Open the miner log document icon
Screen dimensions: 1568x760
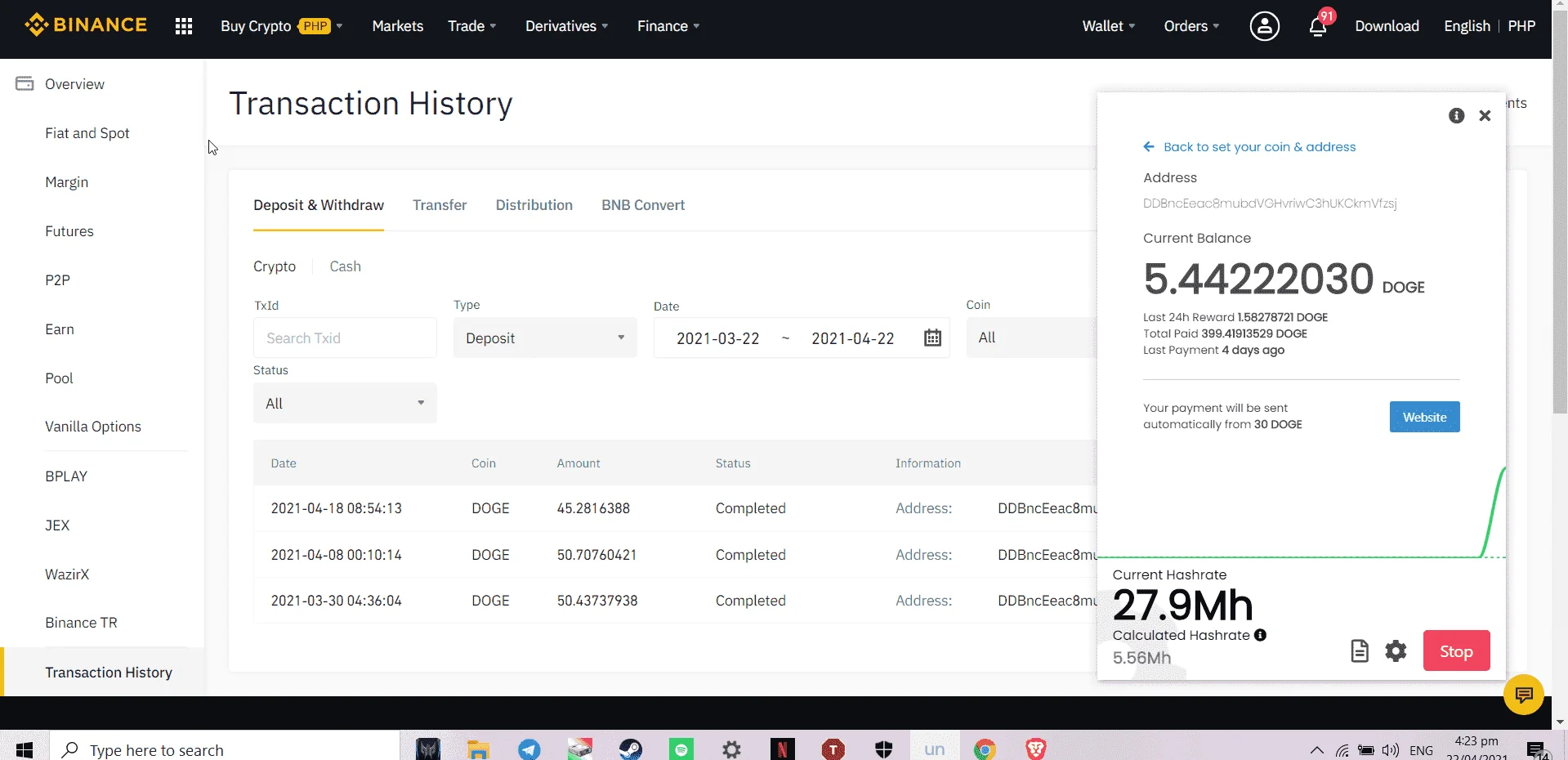coord(1360,650)
